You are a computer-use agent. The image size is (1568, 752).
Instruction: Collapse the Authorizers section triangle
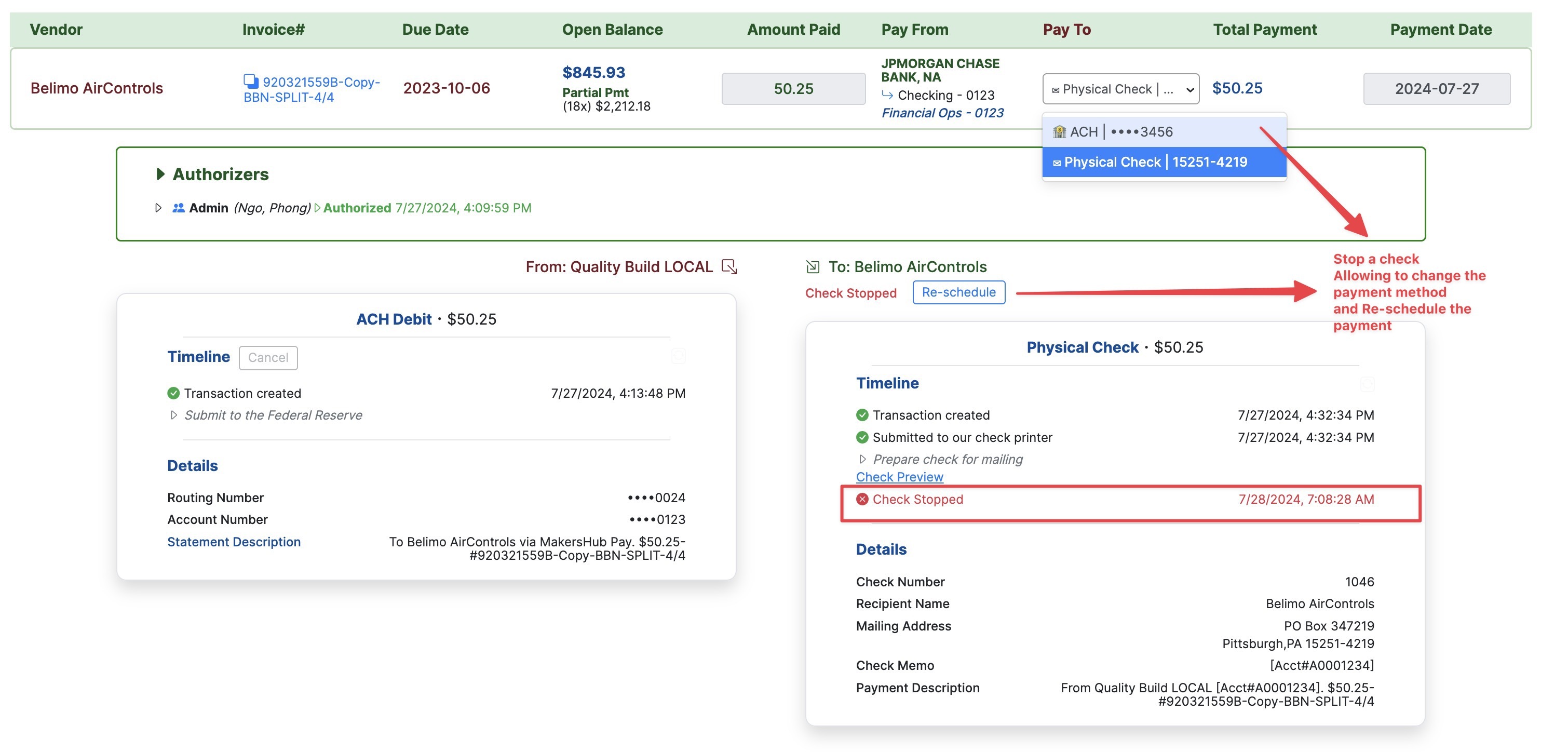(160, 174)
